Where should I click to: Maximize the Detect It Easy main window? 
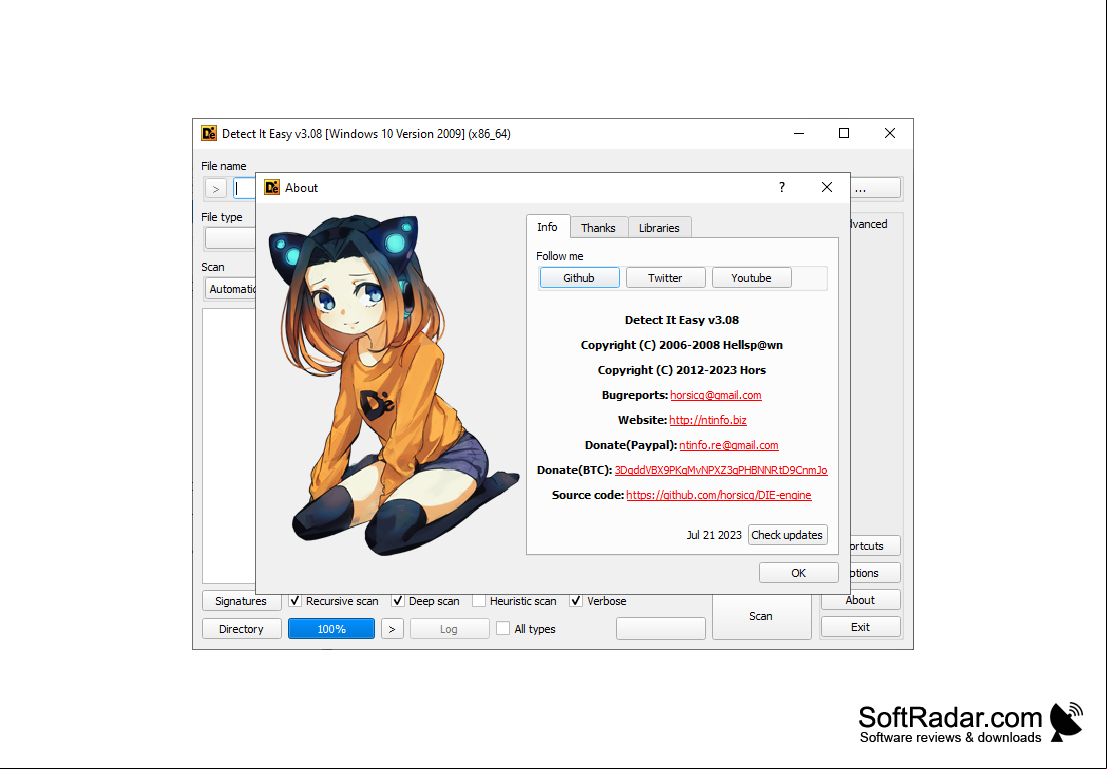(844, 133)
